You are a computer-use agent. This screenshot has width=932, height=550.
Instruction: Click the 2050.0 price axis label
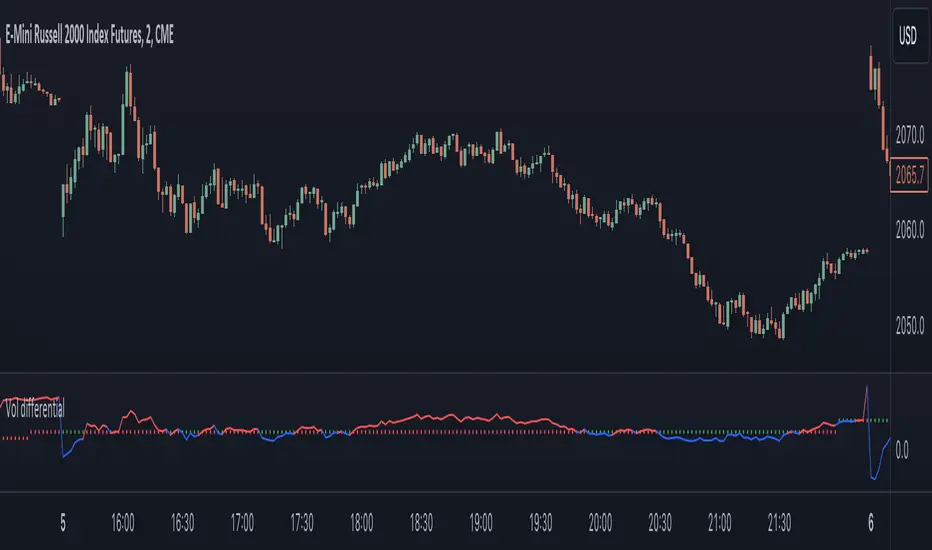click(x=910, y=325)
